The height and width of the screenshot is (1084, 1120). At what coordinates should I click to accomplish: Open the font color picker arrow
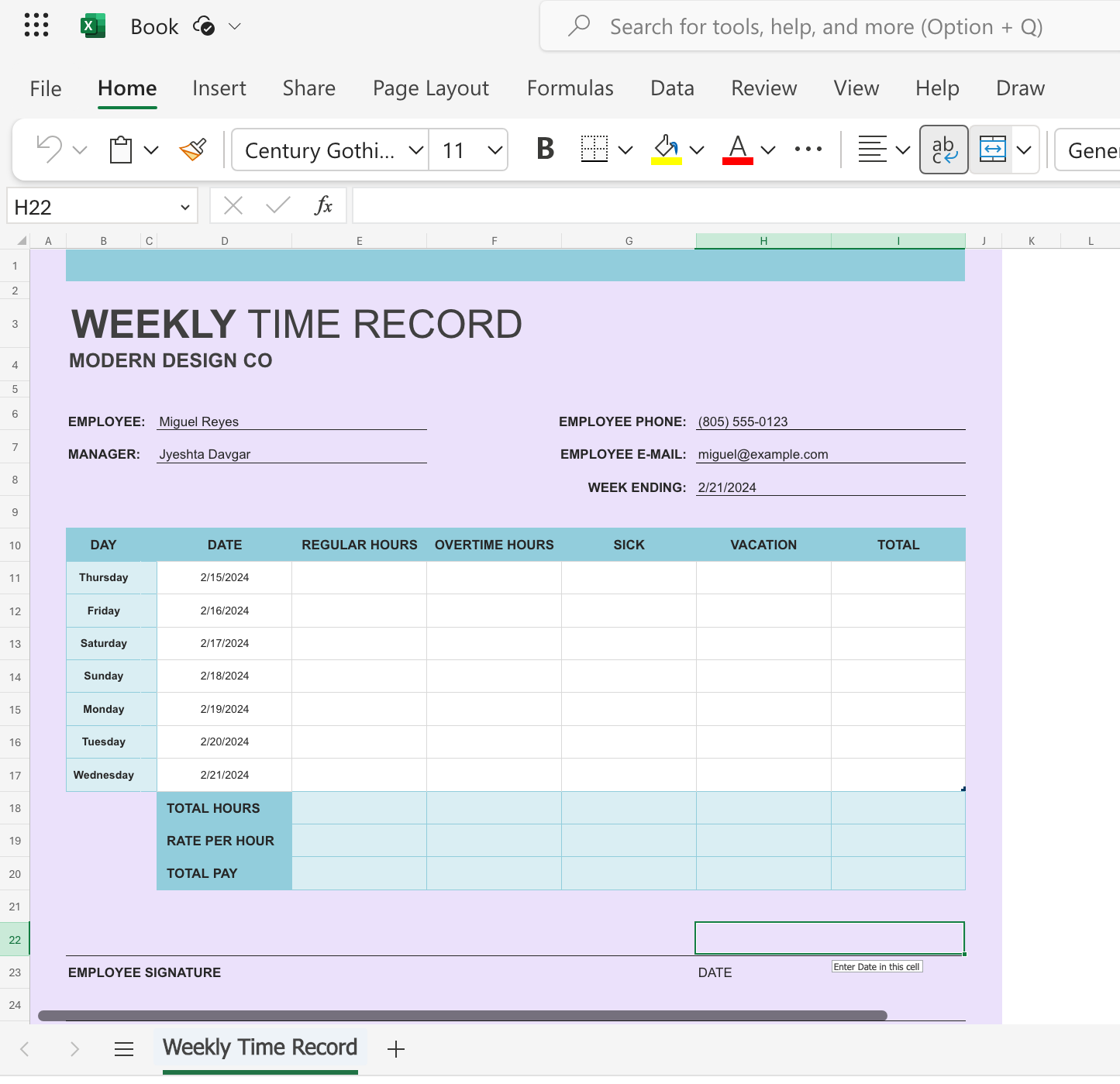pos(768,150)
